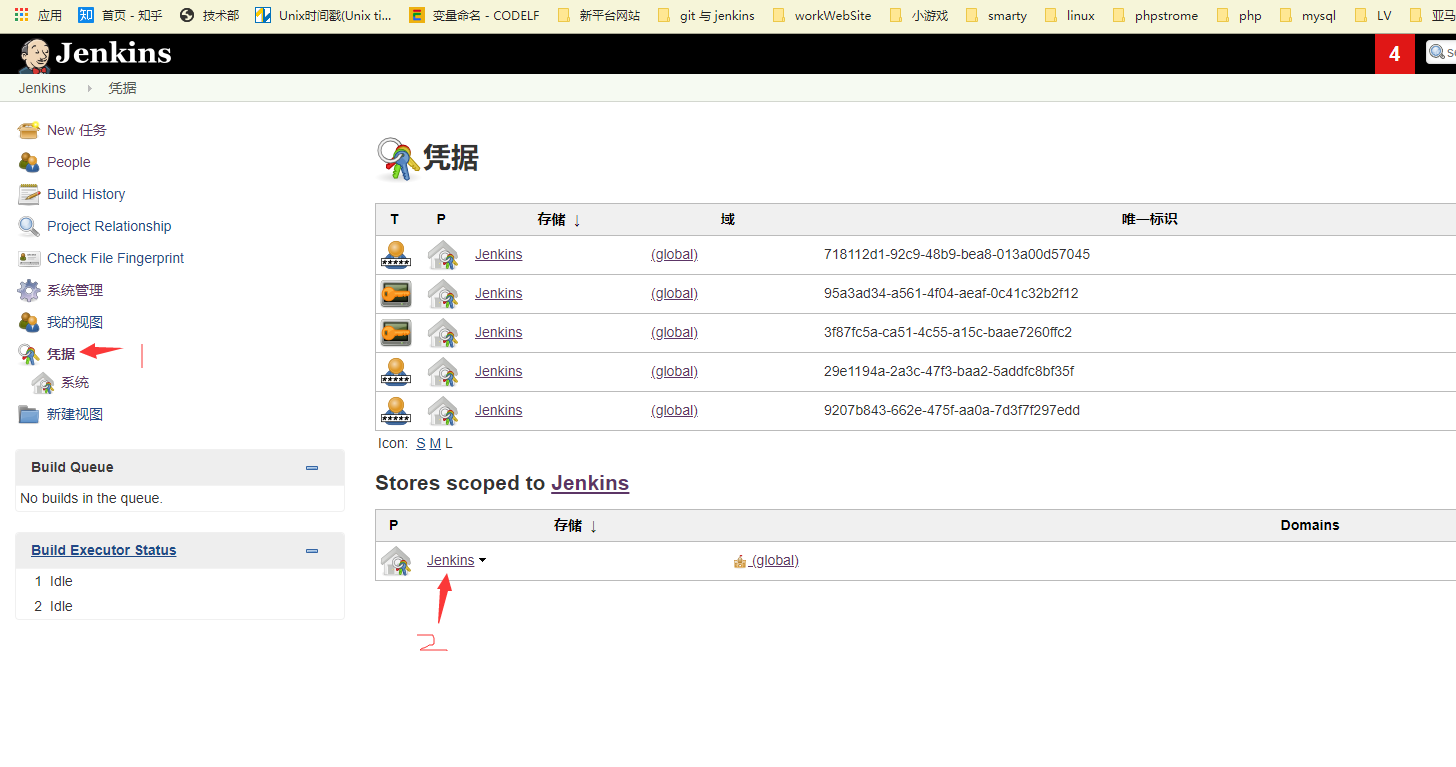Click SSH key icon for 95a3ad34 row
The width and height of the screenshot is (1456, 767).
(x=396, y=294)
